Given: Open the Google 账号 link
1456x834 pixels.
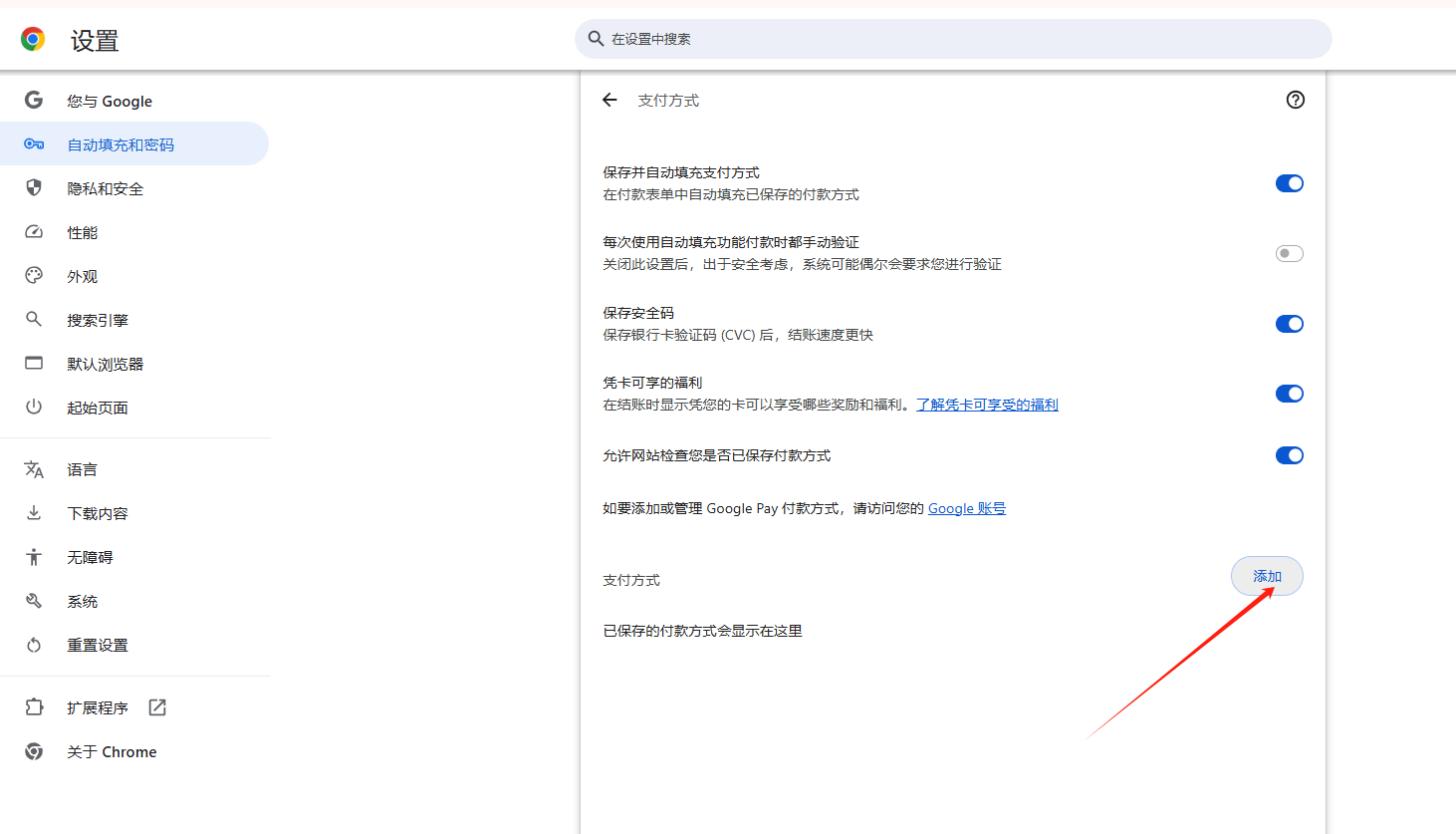Looking at the screenshot, I should point(967,508).
